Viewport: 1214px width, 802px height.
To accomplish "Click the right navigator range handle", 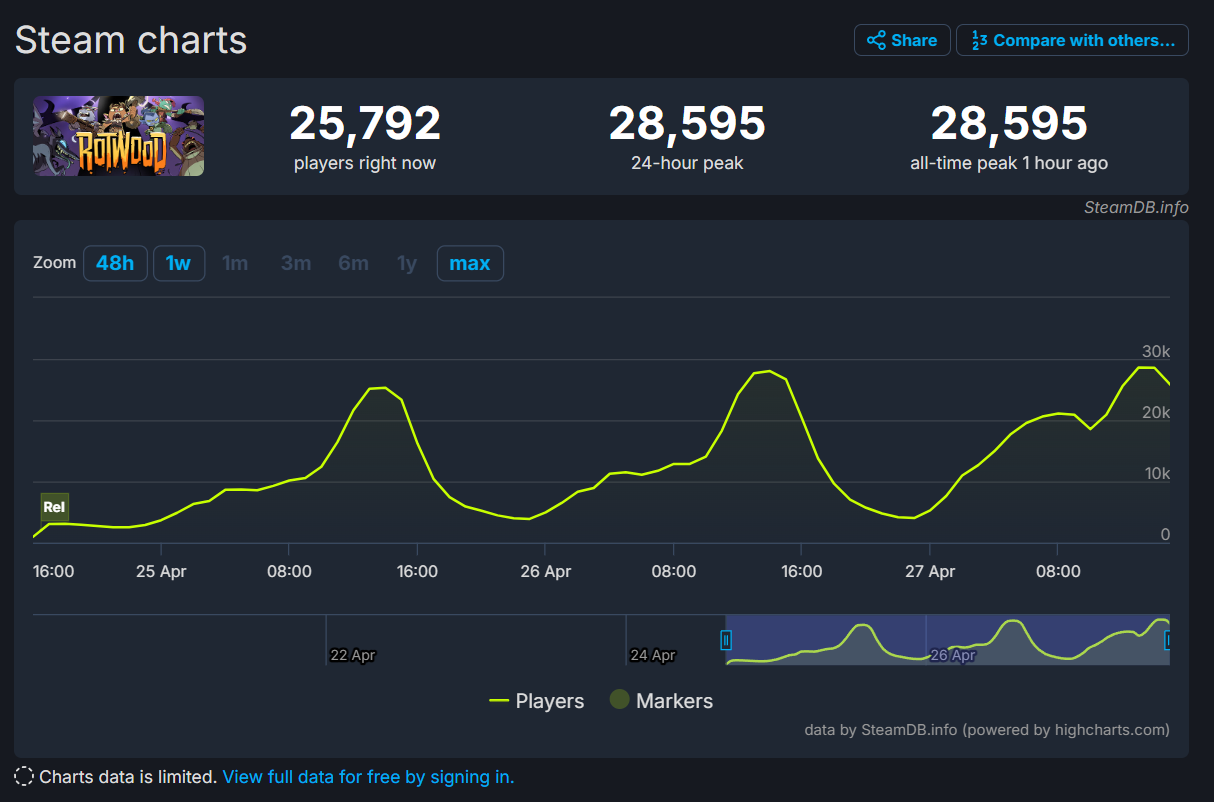I will [x=1167, y=640].
